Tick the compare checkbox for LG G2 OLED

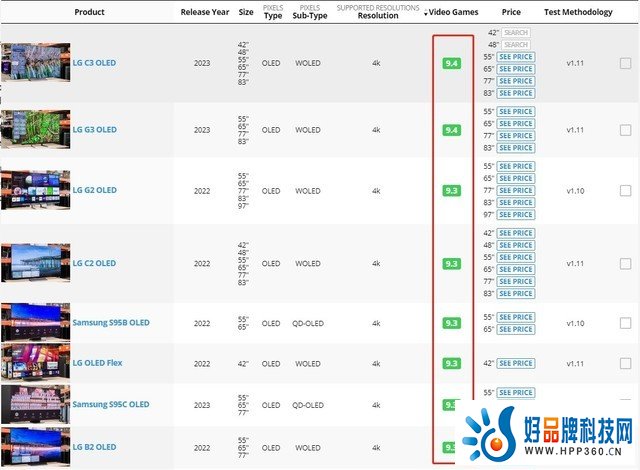click(625, 191)
